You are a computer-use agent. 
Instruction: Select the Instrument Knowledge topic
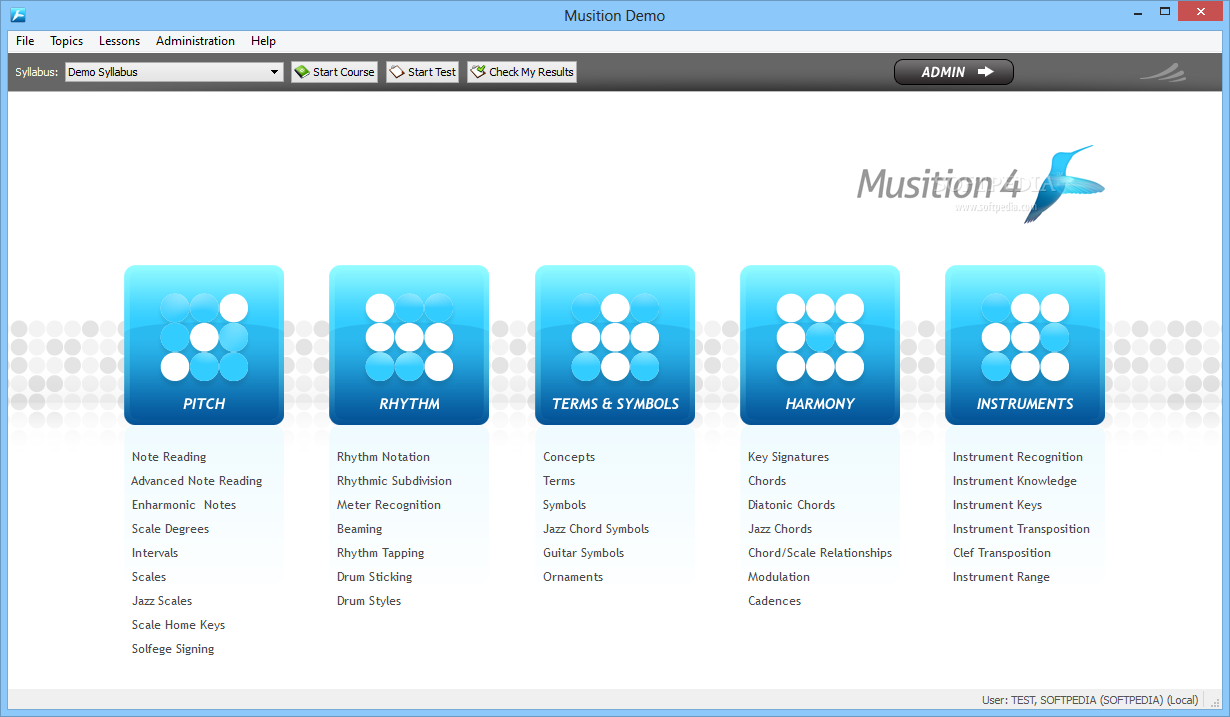point(1015,481)
